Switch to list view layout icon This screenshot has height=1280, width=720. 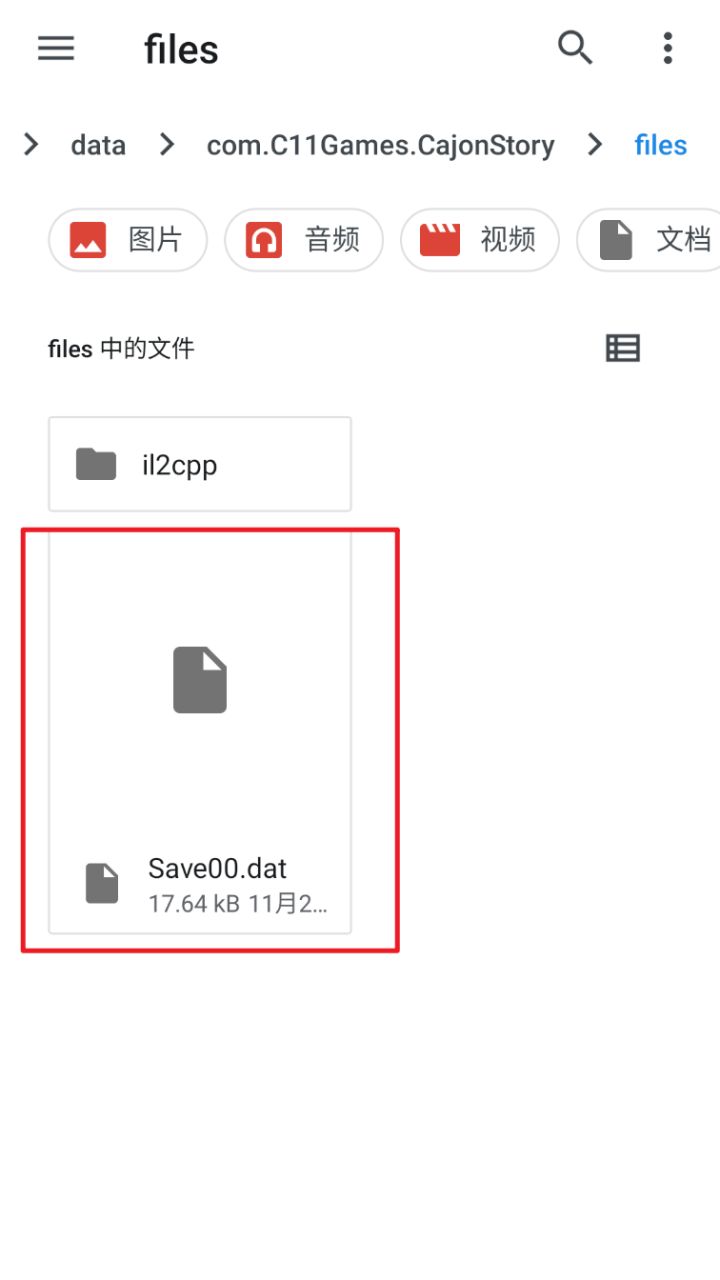623,348
